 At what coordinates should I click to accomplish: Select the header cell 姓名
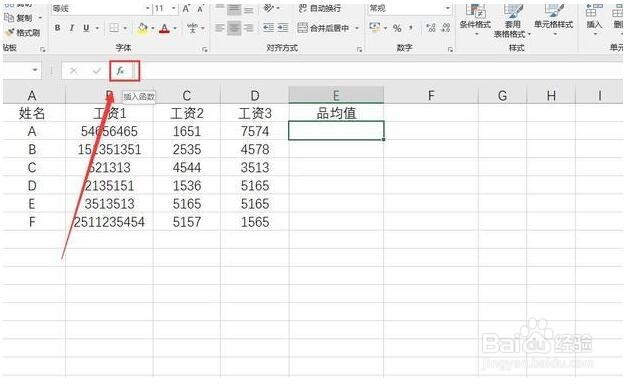pos(32,113)
